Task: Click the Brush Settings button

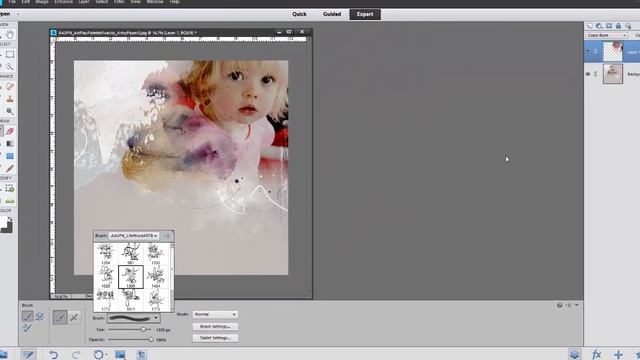Action: pos(215,327)
